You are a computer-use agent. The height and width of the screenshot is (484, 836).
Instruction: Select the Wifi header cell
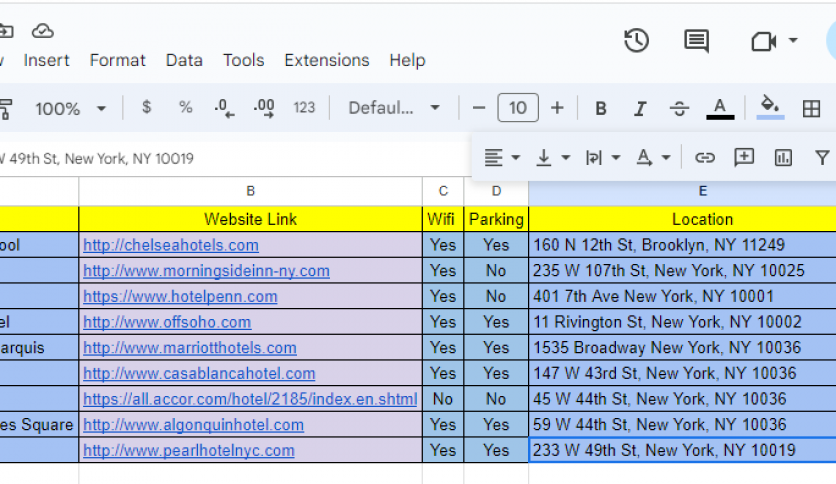point(443,219)
